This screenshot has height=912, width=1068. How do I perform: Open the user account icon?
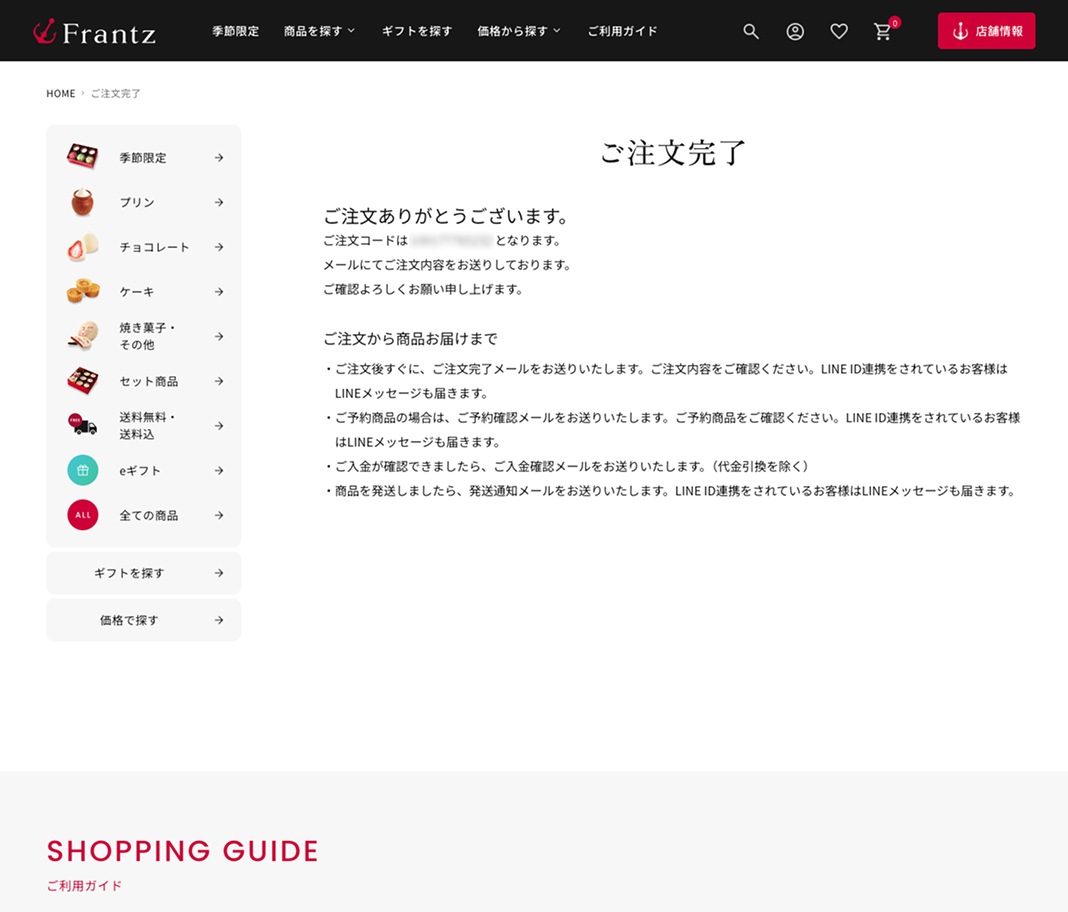click(795, 32)
